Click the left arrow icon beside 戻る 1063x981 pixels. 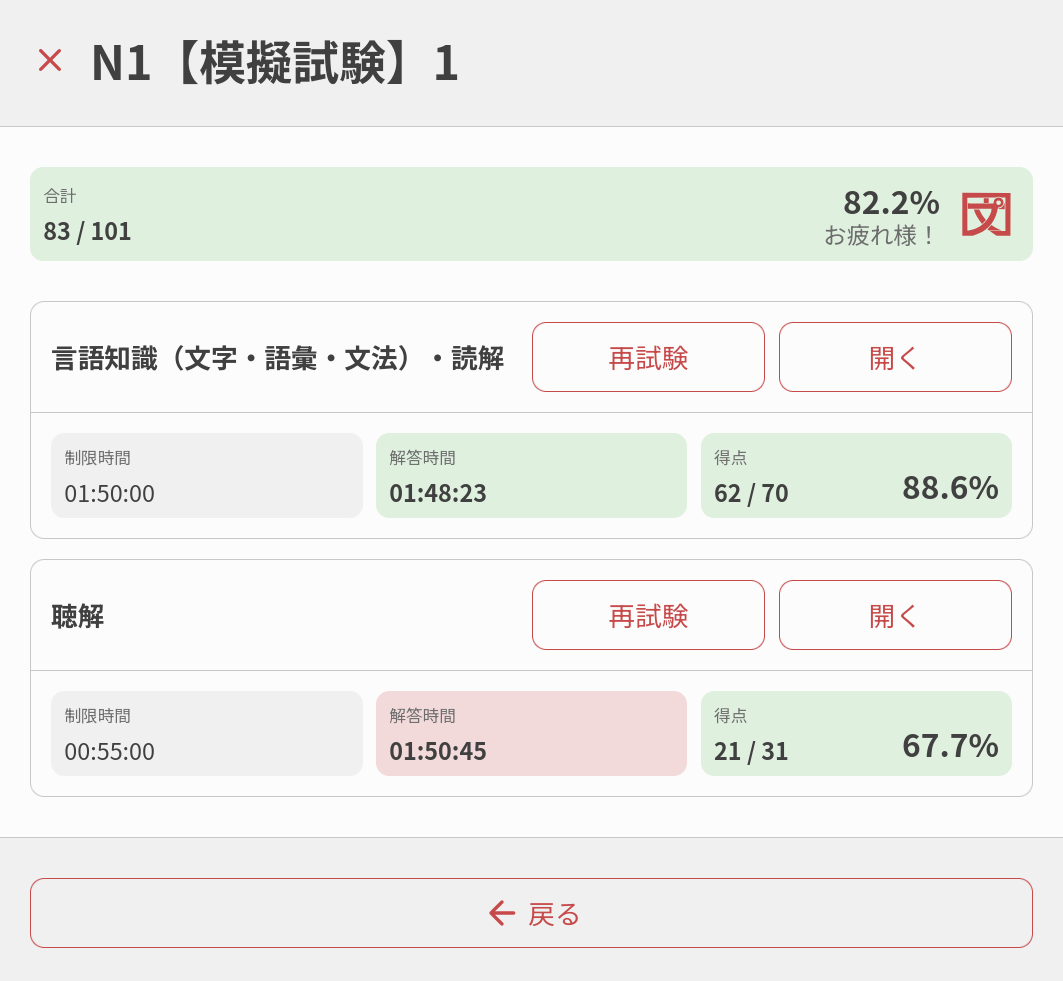coord(502,913)
